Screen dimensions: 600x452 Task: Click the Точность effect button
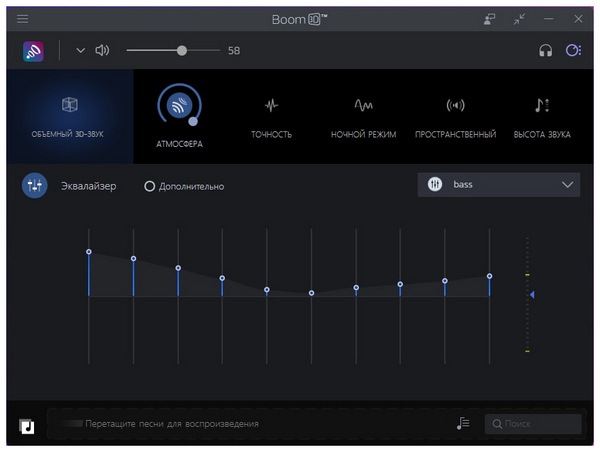click(x=271, y=115)
